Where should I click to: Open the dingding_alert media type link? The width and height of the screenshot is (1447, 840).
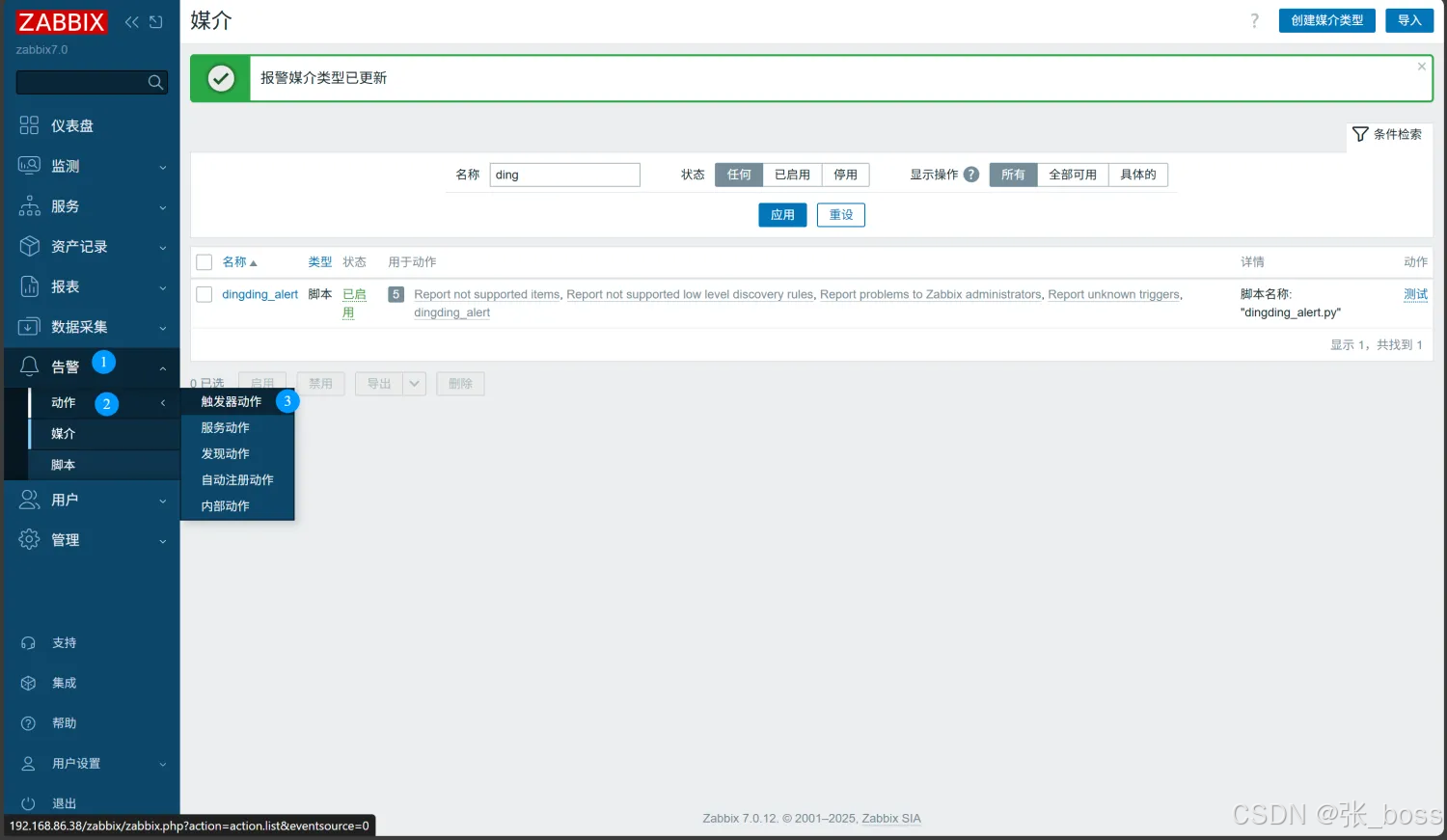tap(259, 294)
